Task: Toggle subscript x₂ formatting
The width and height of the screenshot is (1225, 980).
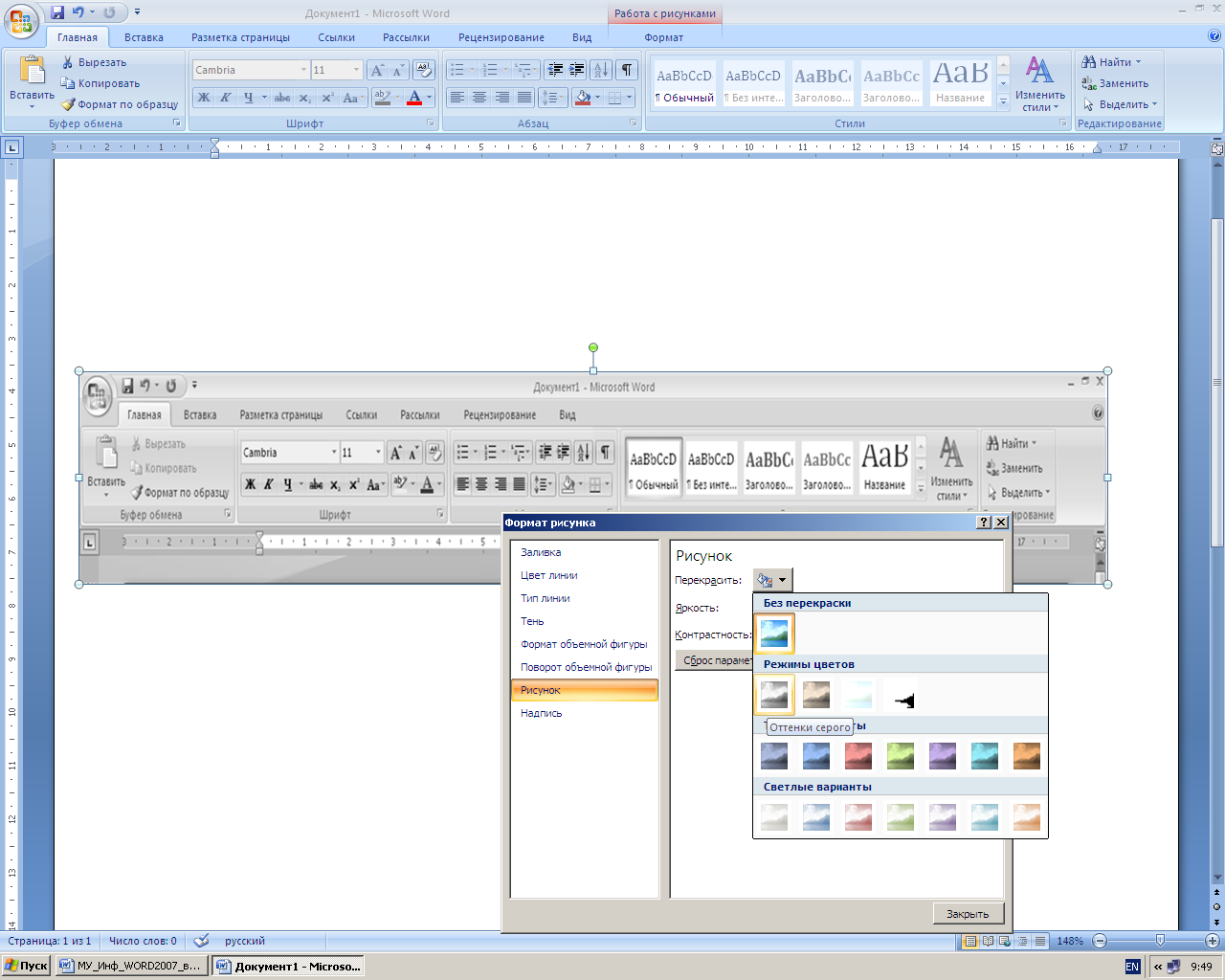Action: 304,98
